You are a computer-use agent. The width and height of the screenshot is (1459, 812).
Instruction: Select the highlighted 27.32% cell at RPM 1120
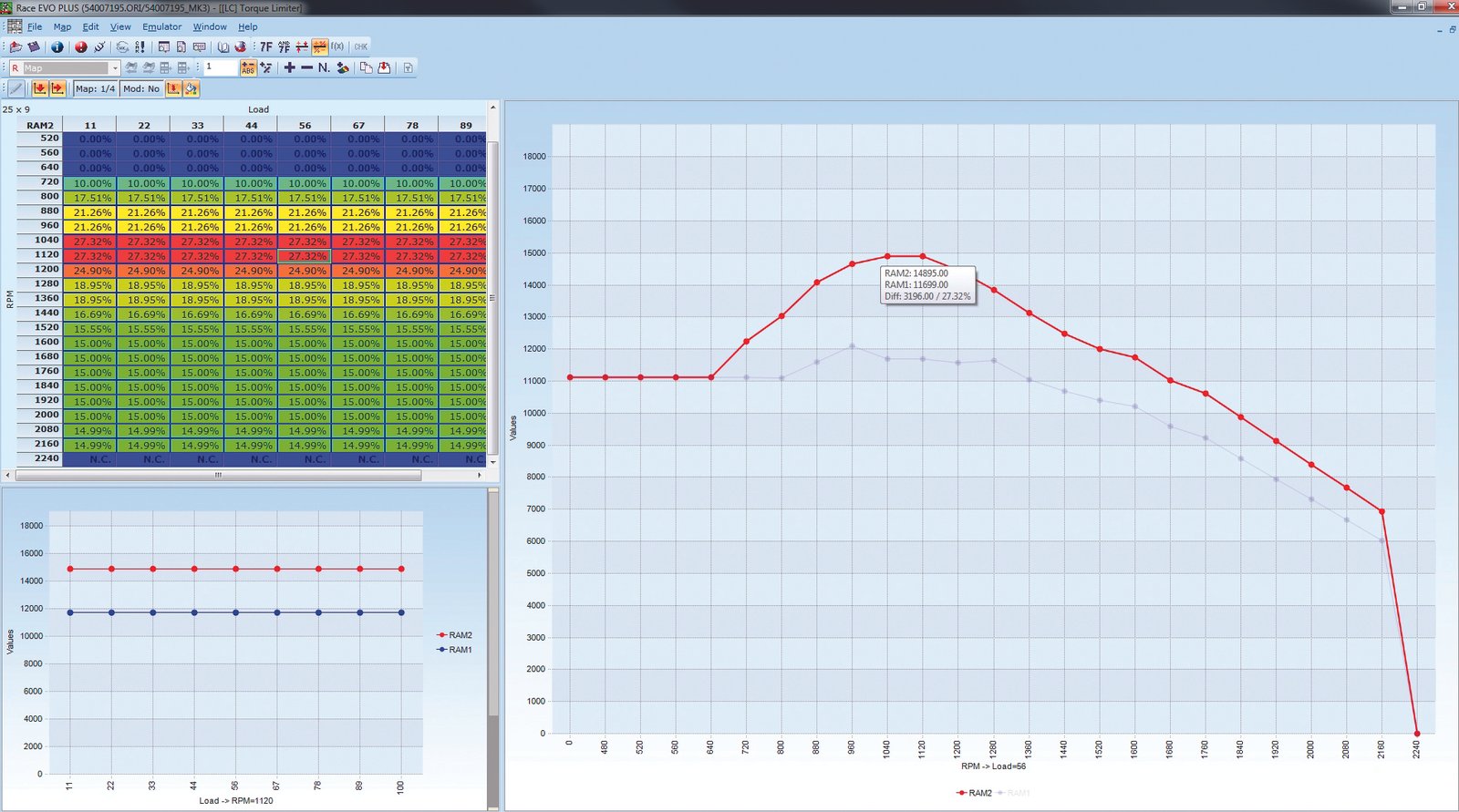pyautogui.click(x=306, y=256)
